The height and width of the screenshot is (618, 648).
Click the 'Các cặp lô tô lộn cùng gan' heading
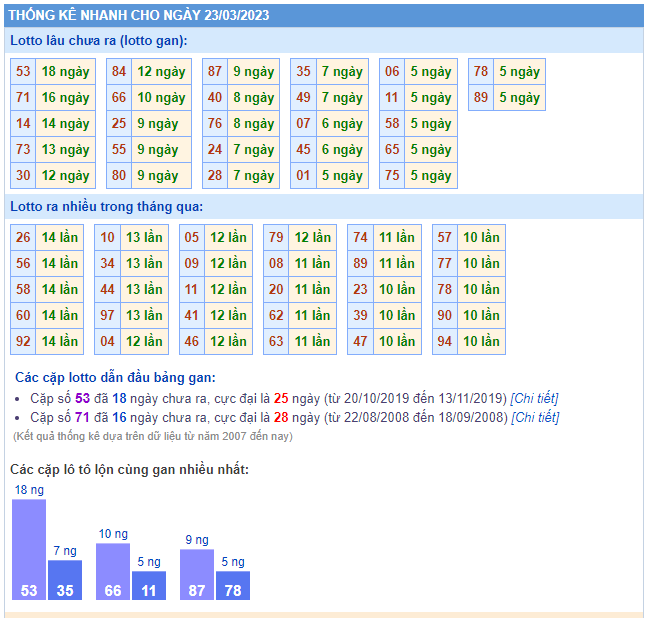(129, 469)
